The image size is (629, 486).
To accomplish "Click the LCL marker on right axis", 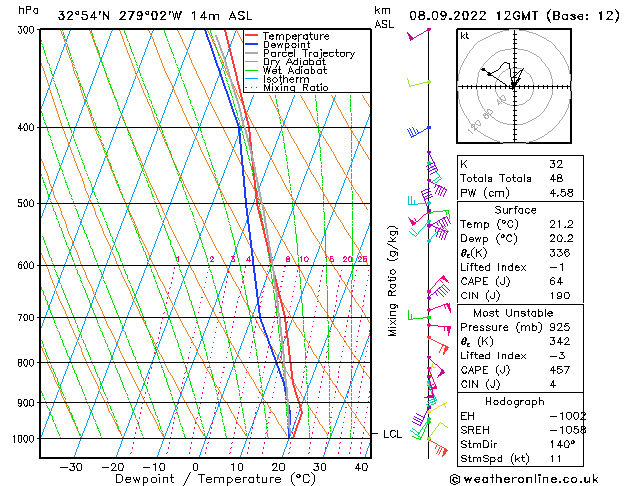I will click(391, 433).
